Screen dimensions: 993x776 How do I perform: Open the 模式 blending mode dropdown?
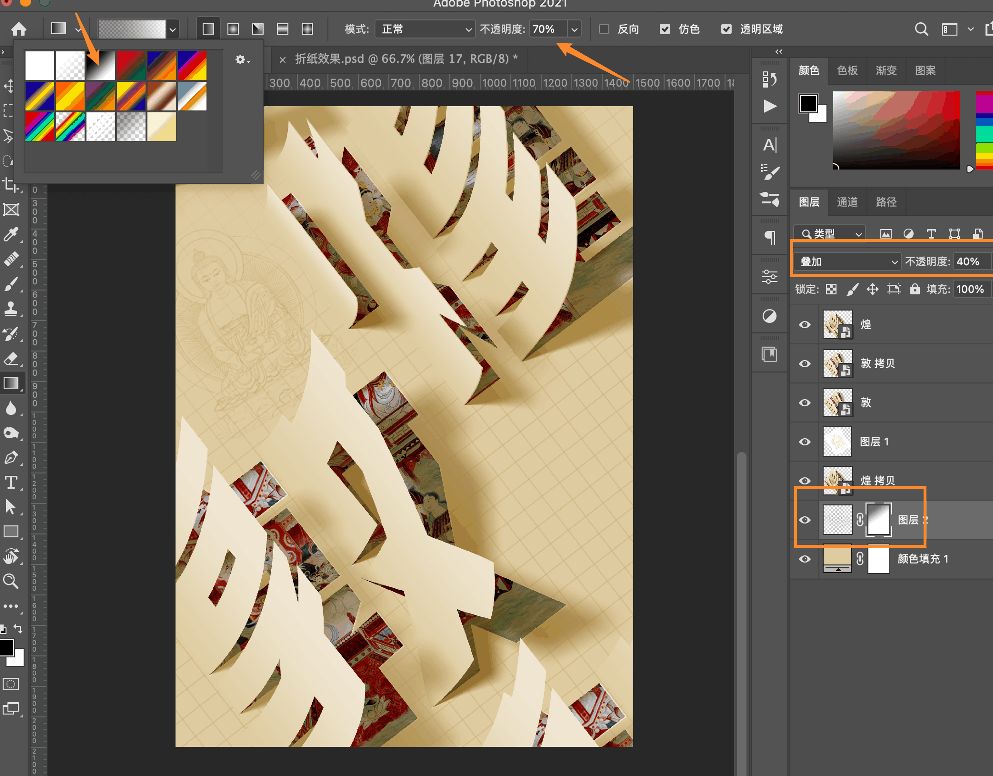click(425, 29)
